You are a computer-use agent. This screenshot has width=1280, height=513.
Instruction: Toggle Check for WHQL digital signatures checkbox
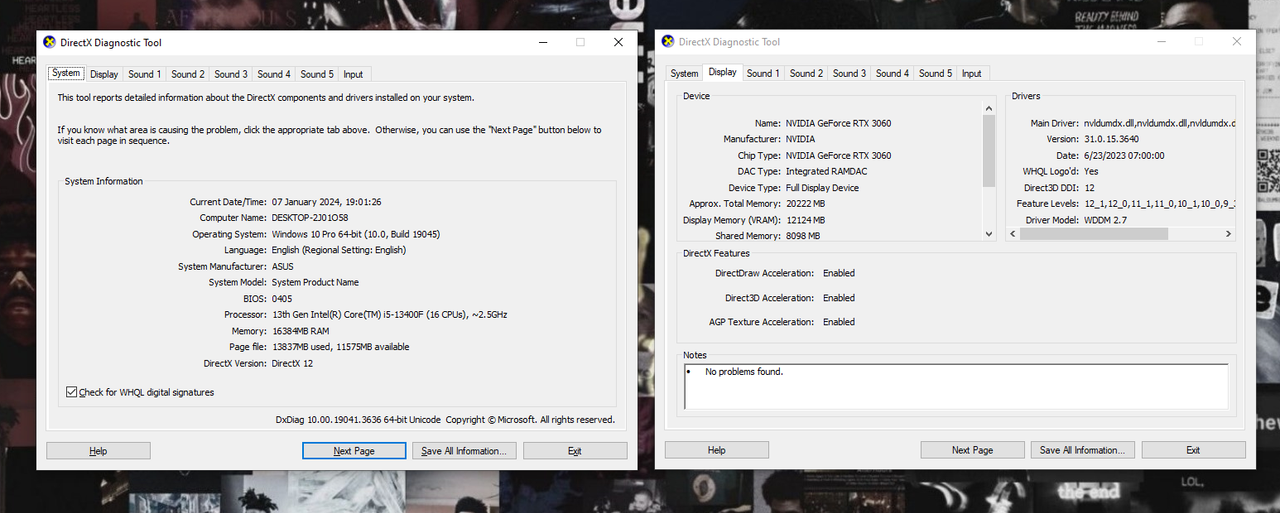pyautogui.click(x=71, y=392)
